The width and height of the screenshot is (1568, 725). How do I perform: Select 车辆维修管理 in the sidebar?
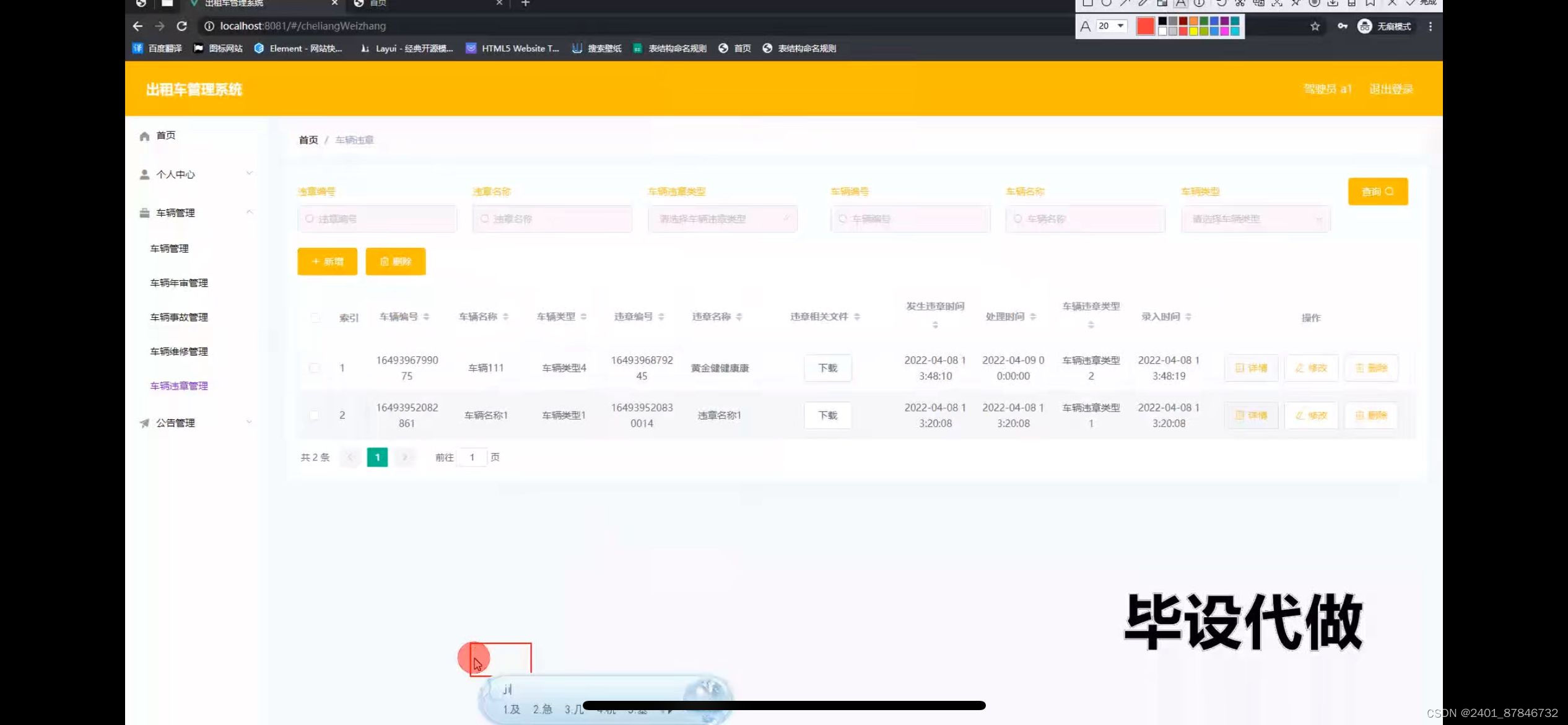coord(179,351)
